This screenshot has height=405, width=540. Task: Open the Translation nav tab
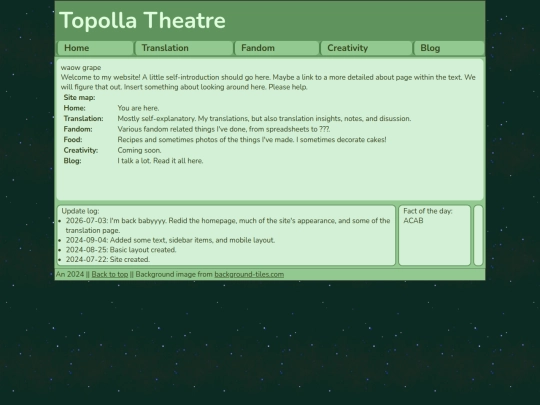[184, 48]
